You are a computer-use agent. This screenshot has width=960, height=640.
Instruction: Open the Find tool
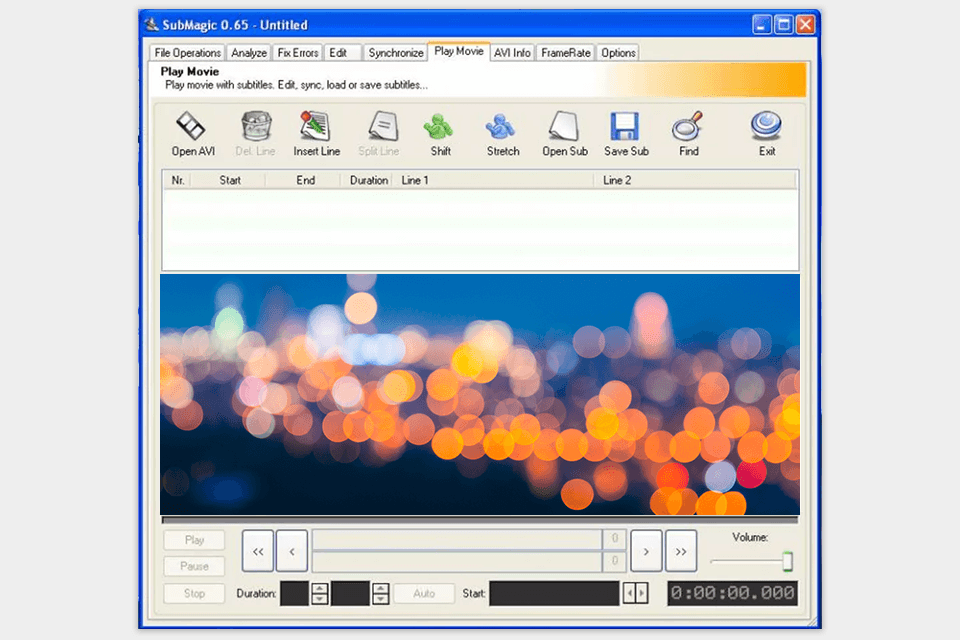tap(687, 133)
